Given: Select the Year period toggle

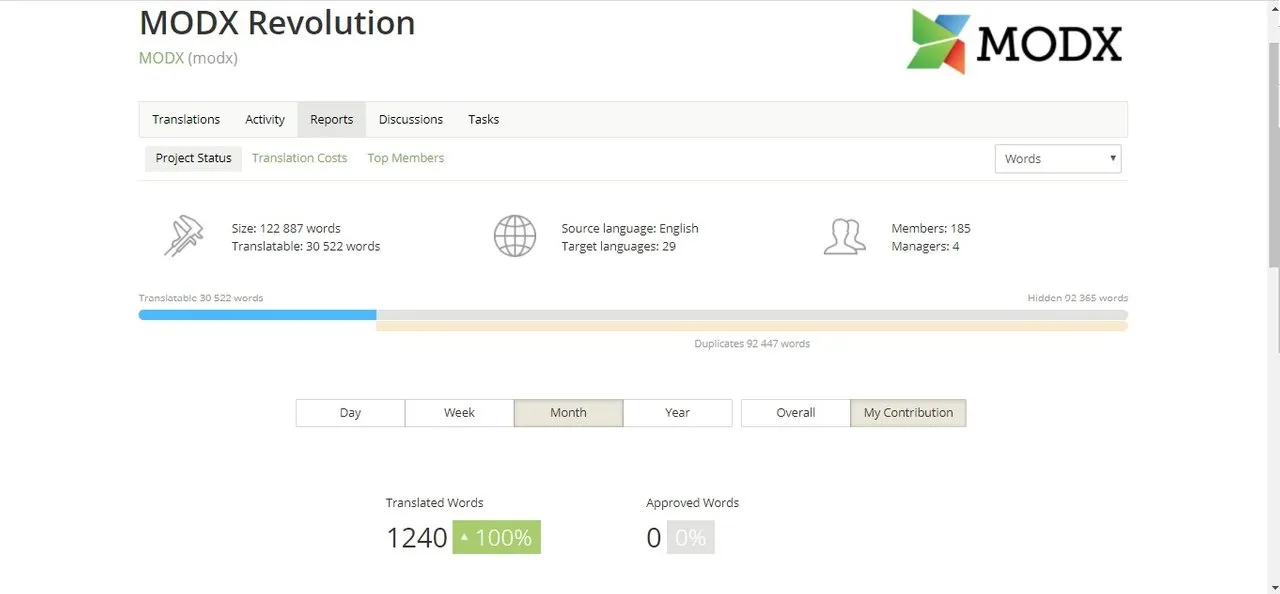Looking at the screenshot, I should coord(677,413).
